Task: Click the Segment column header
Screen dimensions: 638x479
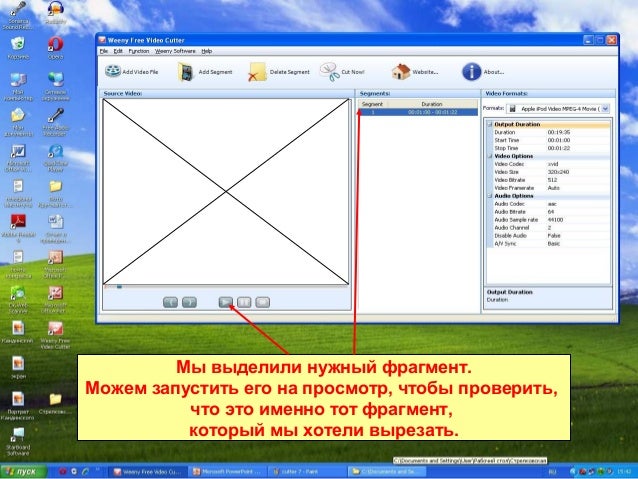Action: (x=372, y=104)
